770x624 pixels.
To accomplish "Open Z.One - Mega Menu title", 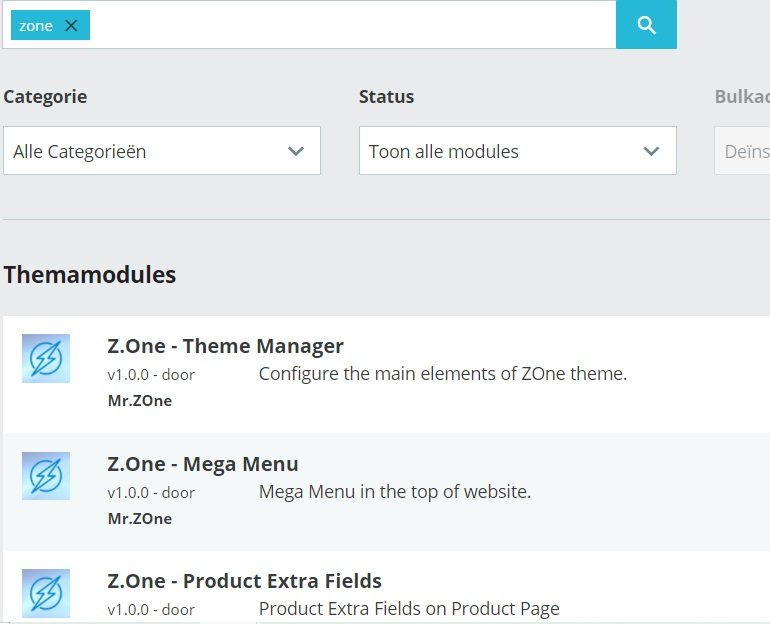I will [x=203, y=464].
